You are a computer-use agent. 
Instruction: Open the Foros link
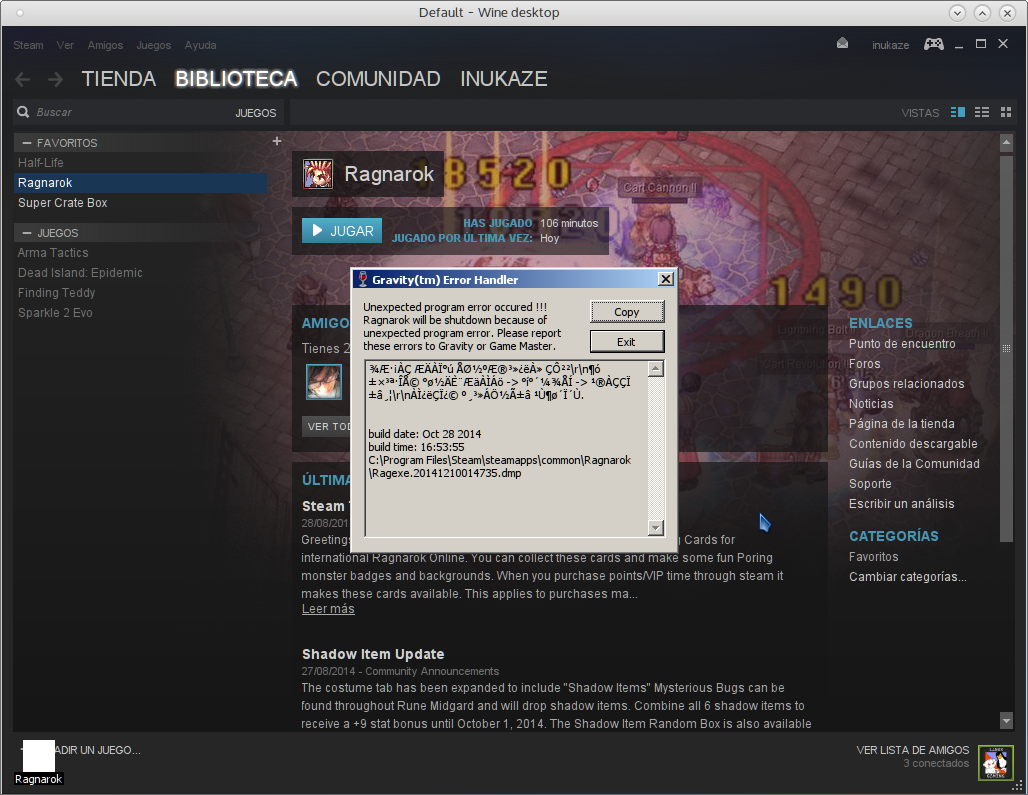point(865,364)
